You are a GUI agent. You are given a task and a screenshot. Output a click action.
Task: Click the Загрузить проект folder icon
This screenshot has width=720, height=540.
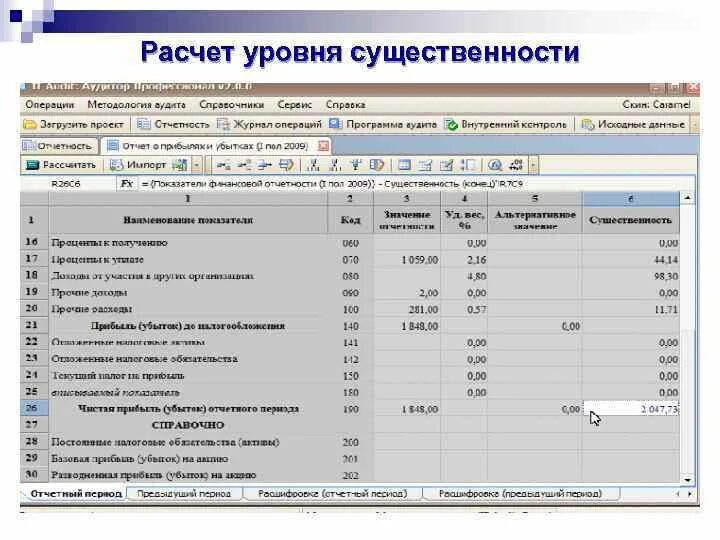coord(30,125)
